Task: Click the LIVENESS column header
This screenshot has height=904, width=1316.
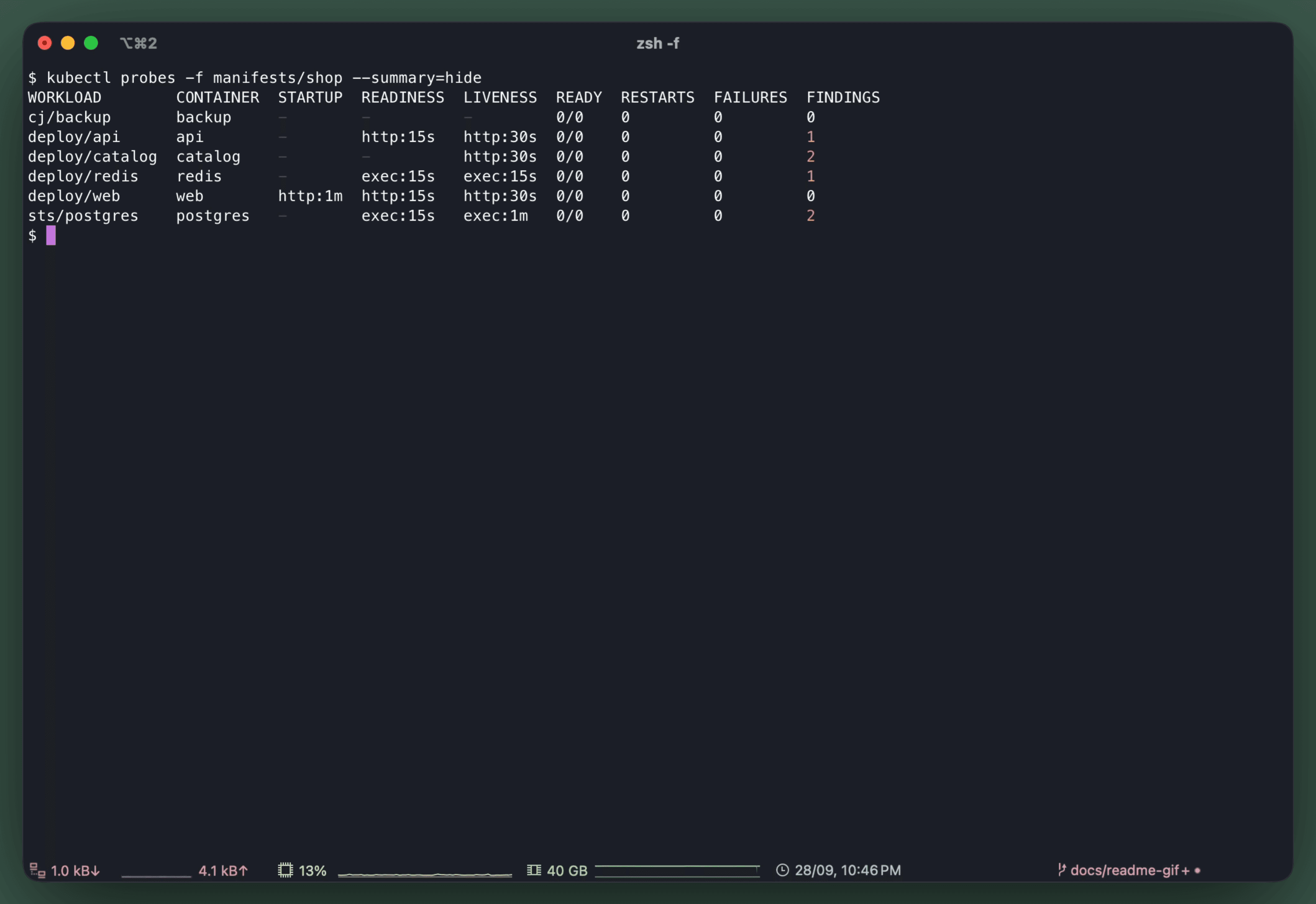Action: (500, 98)
